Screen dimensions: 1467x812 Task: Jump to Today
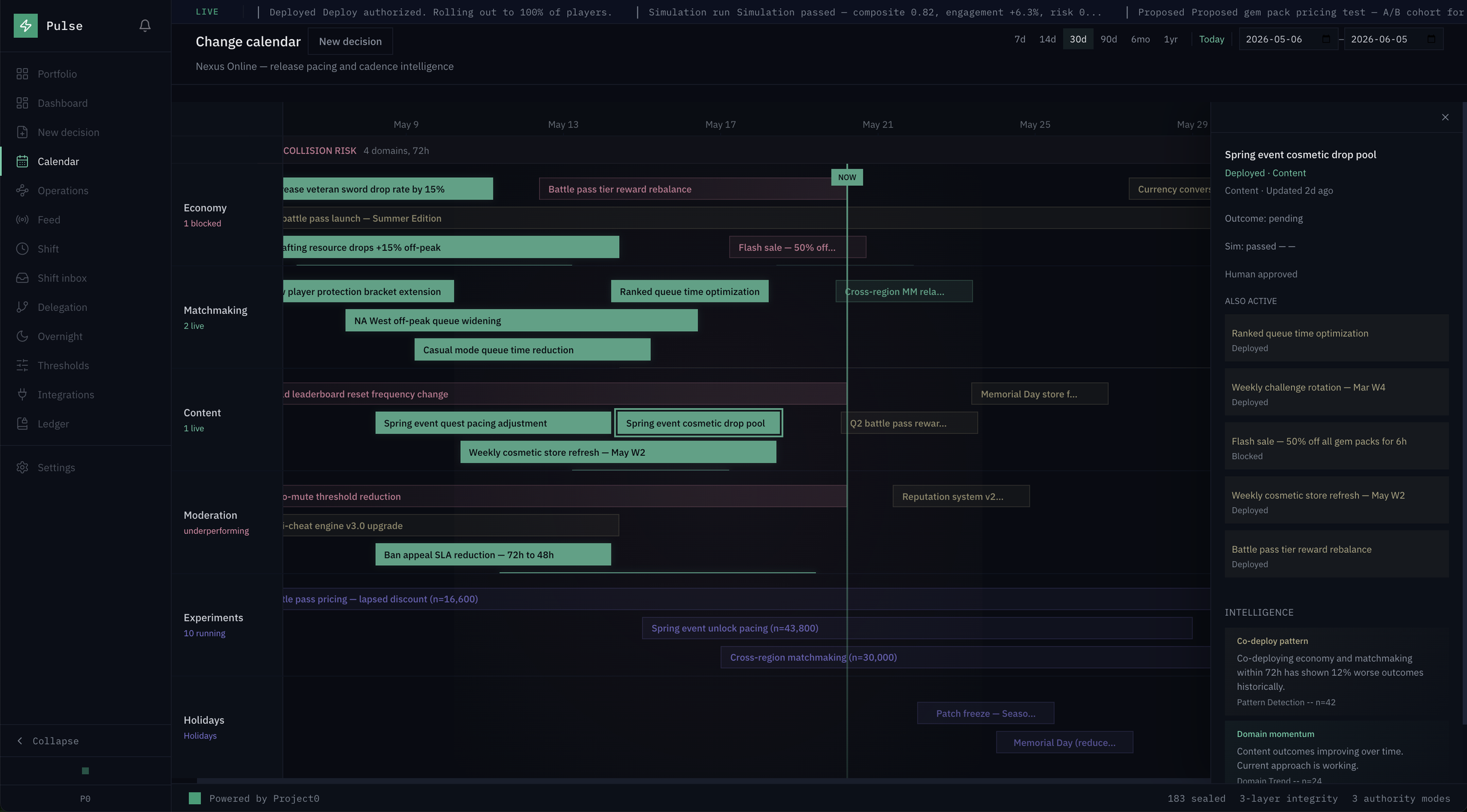(x=1211, y=39)
